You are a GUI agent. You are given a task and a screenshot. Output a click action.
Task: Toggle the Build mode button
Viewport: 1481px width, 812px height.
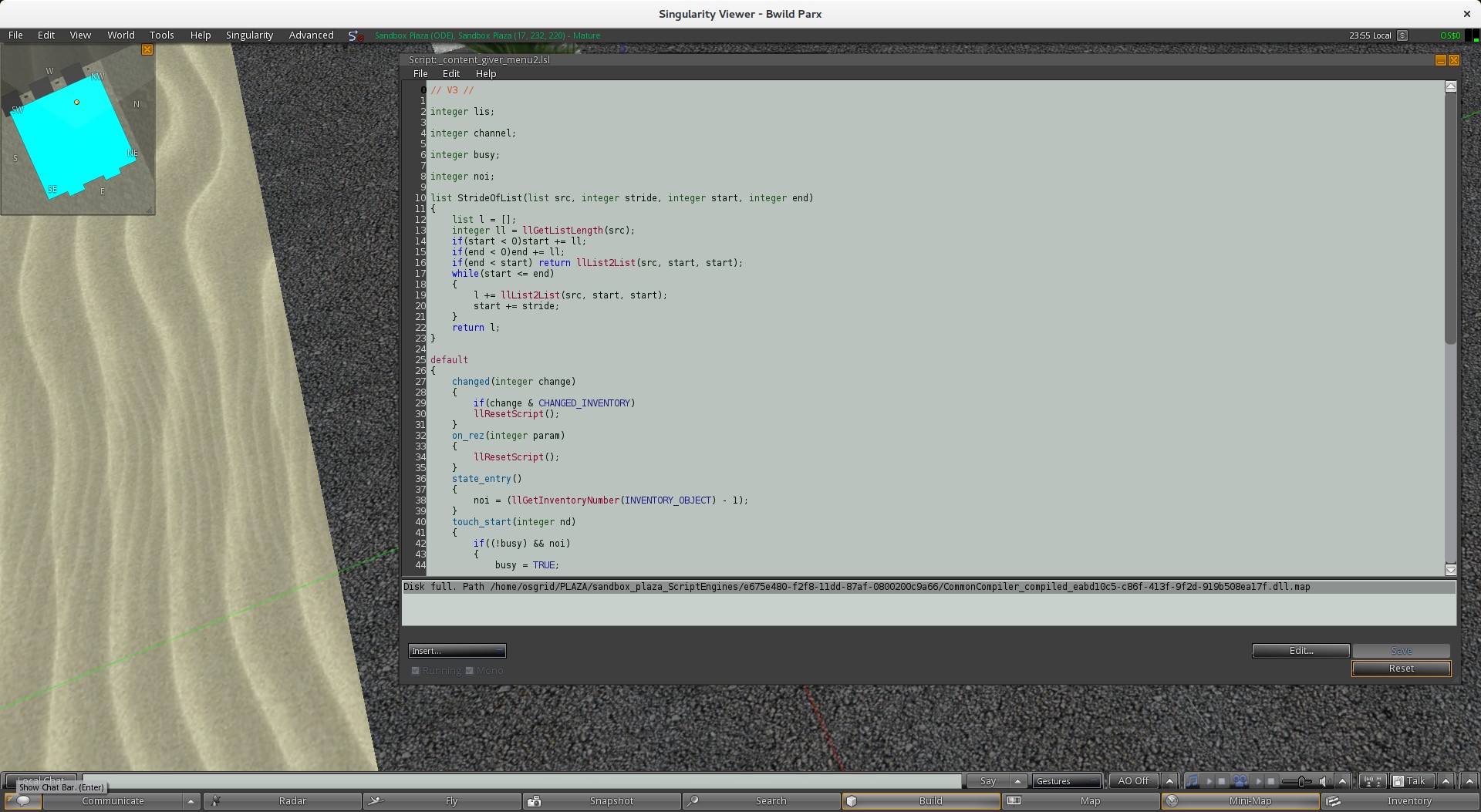tap(922, 801)
